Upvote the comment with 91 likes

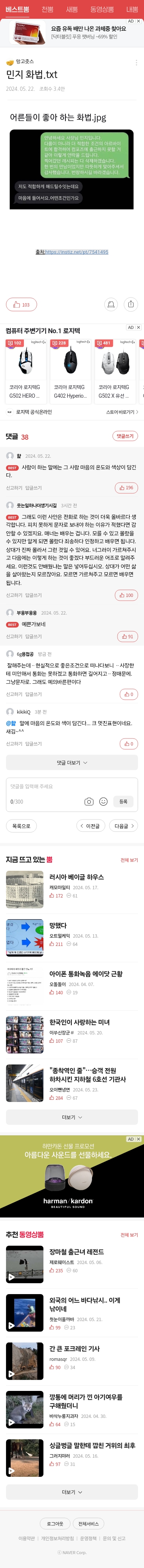click(x=128, y=637)
